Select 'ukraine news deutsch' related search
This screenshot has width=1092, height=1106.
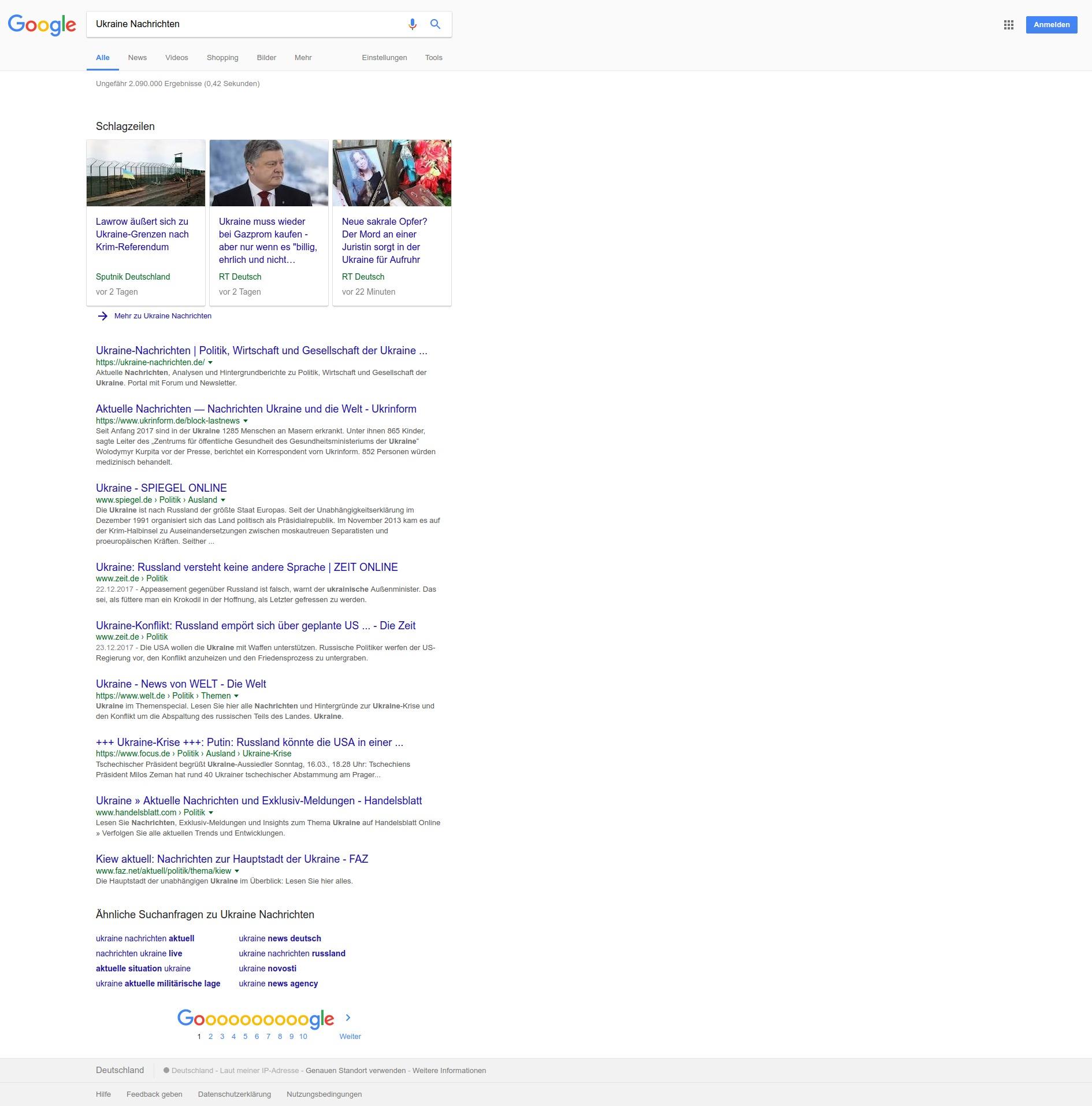[x=280, y=938]
